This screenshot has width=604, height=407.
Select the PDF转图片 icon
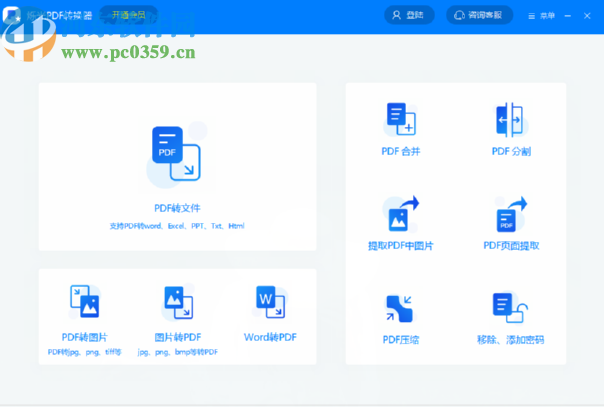[x=85, y=301]
